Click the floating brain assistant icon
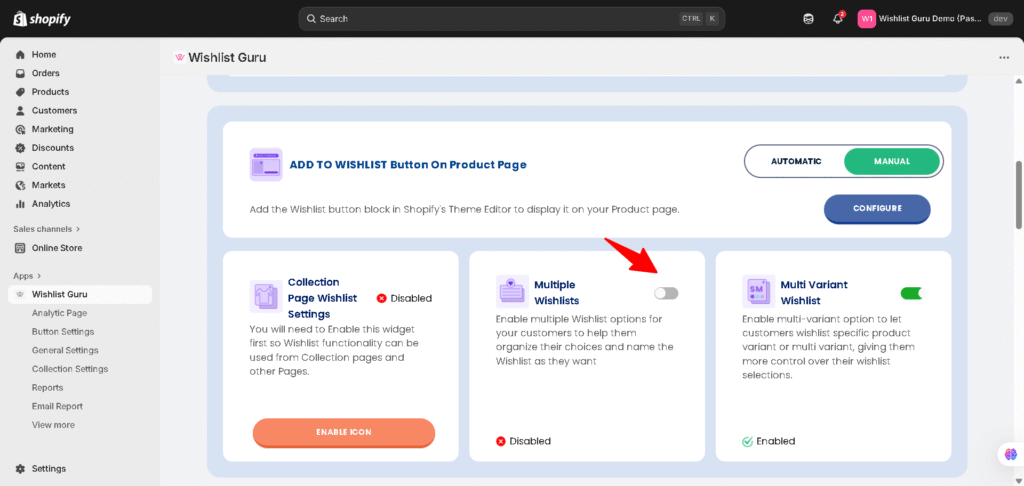 point(1011,453)
